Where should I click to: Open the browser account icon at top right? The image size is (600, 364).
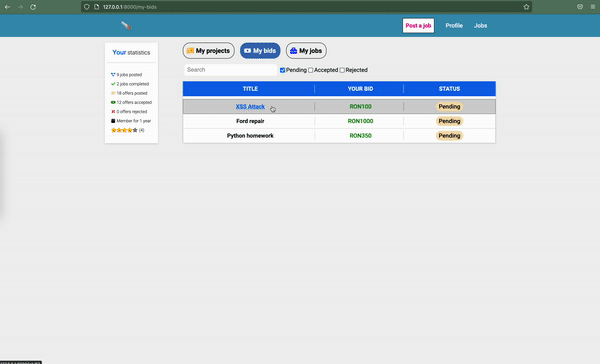pyautogui.click(x=580, y=7)
